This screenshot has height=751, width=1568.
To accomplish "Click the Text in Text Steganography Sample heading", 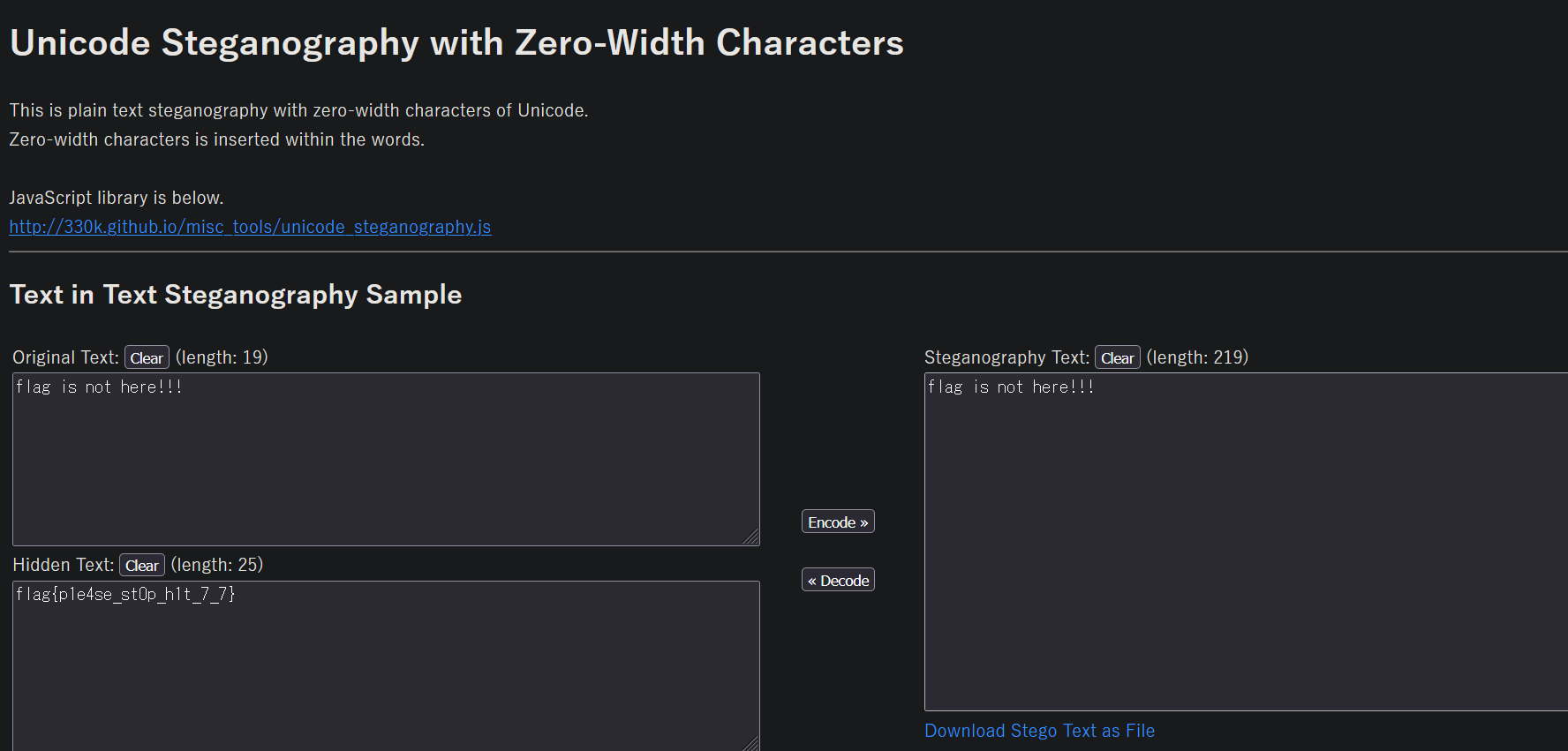I will click(x=236, y=295).
